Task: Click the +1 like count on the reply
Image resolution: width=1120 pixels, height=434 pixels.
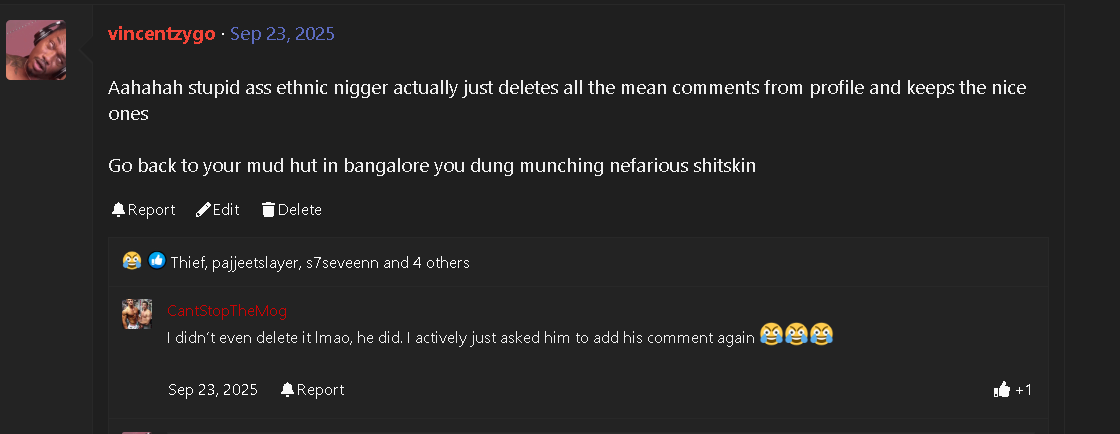Action: click(1023, 390)
